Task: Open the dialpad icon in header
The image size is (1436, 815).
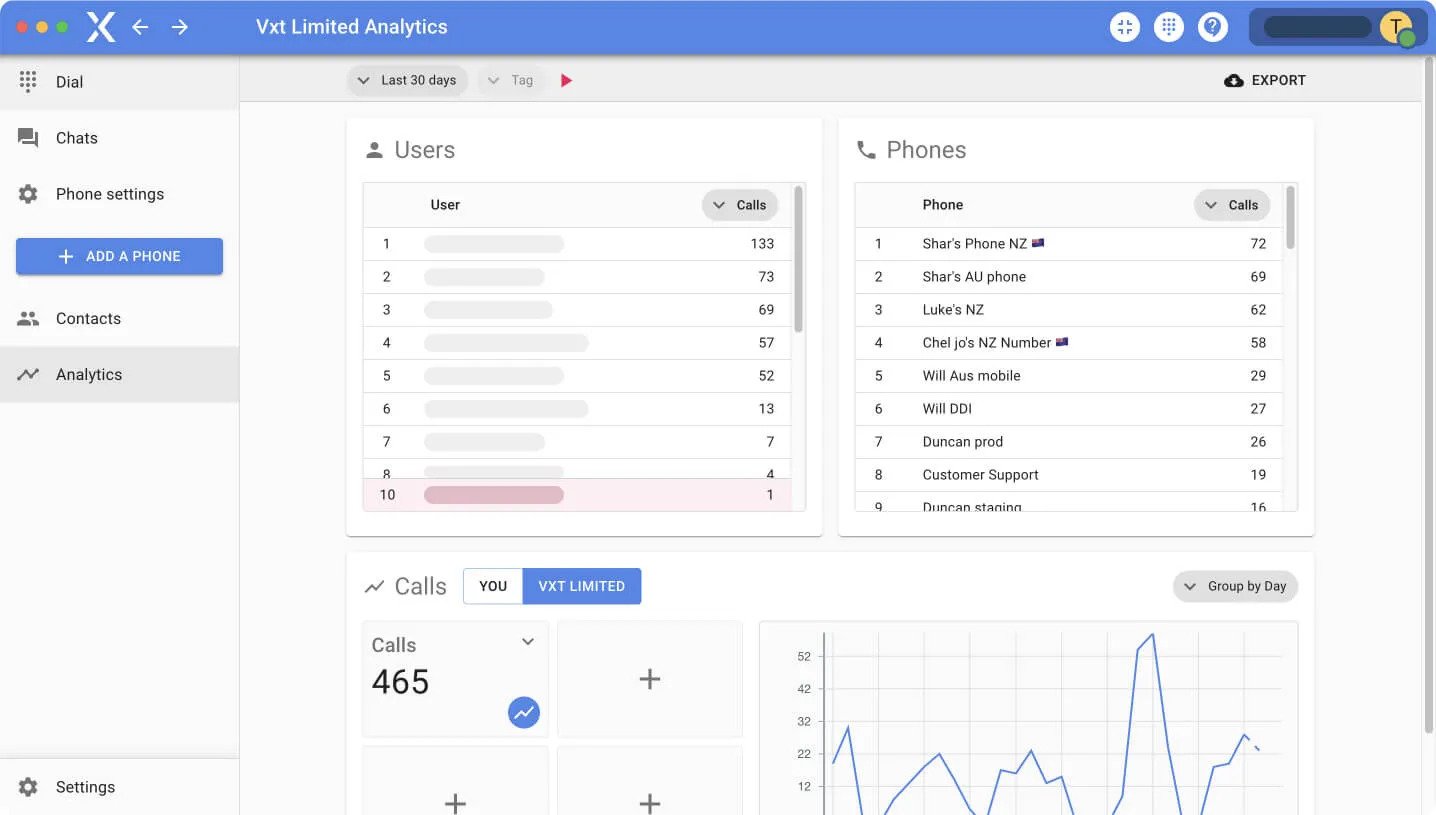Action: 1169,27
